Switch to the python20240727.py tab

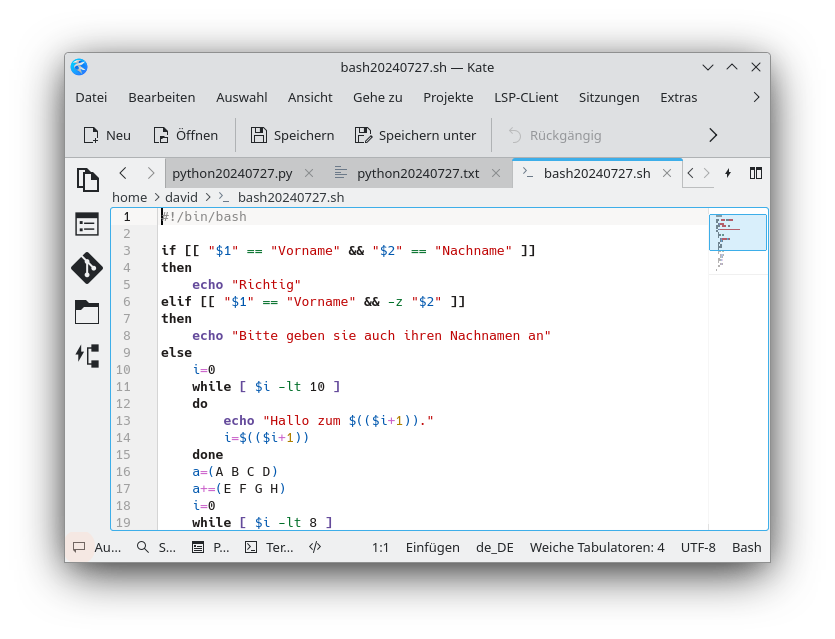pyautogui.click(x=232, y=173)
